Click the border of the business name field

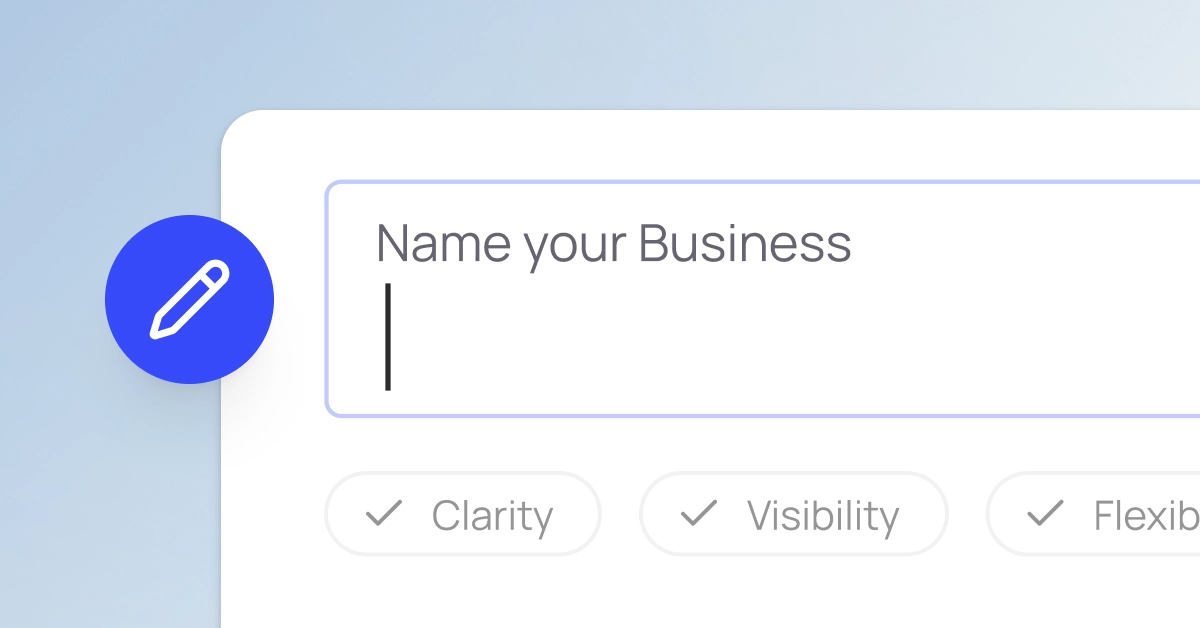[700, 183]
